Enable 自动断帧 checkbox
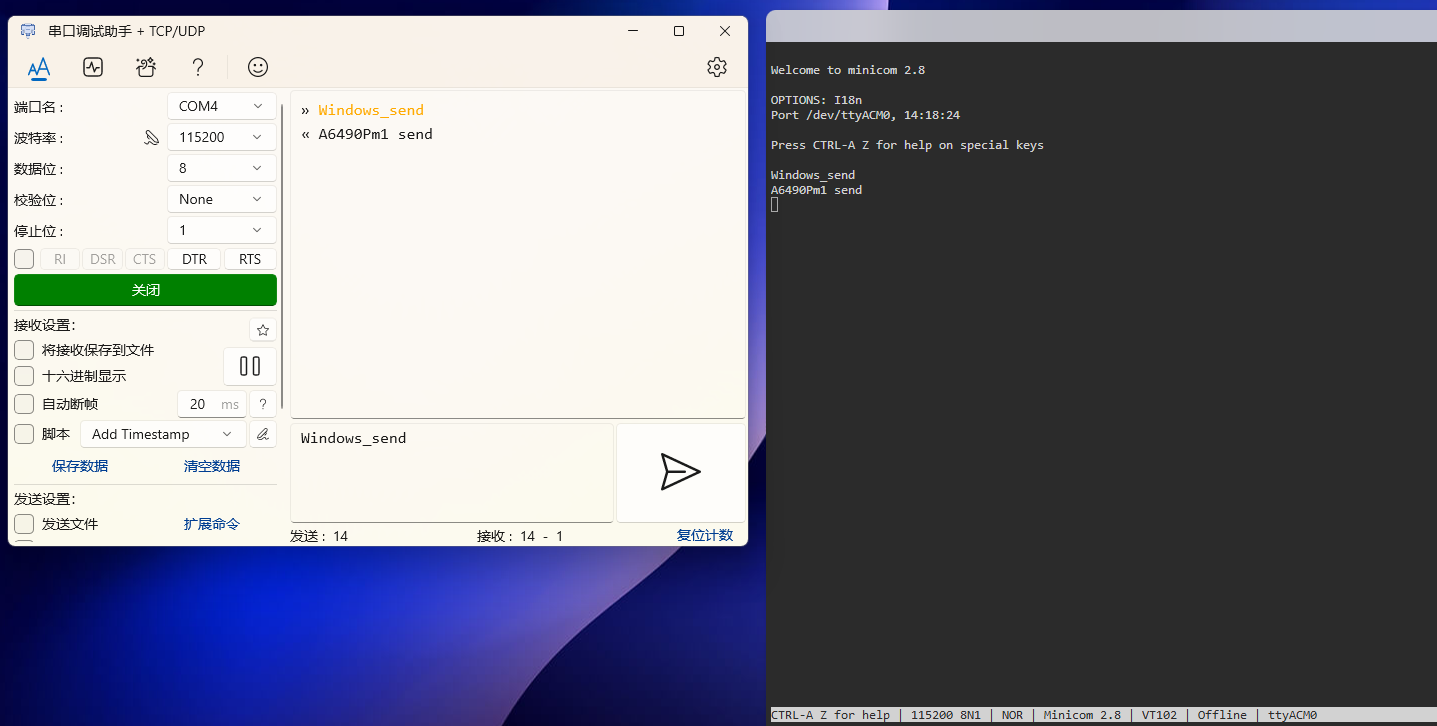Screen dimensions: 1437x726 24,404
